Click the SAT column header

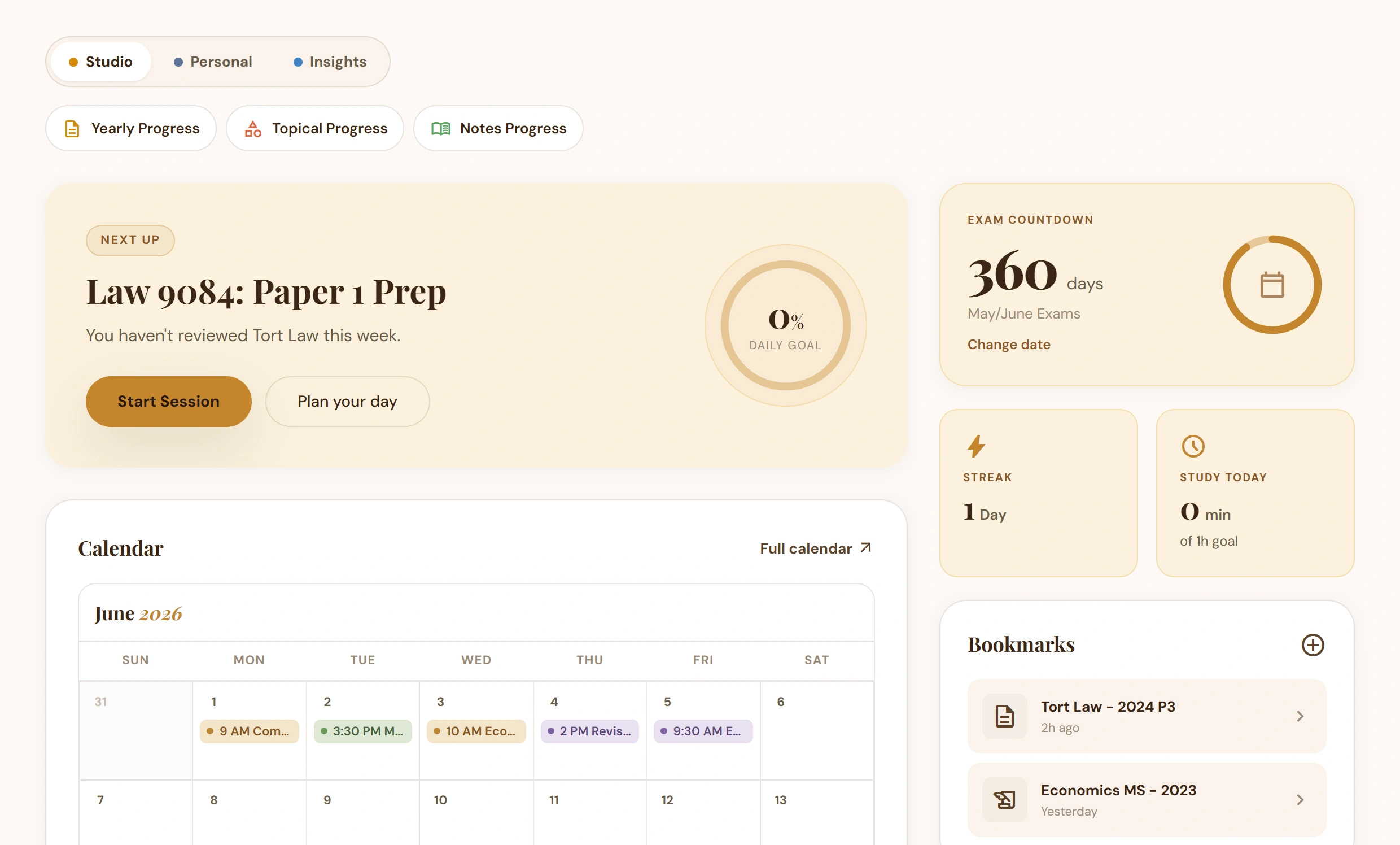click(816, 660)
